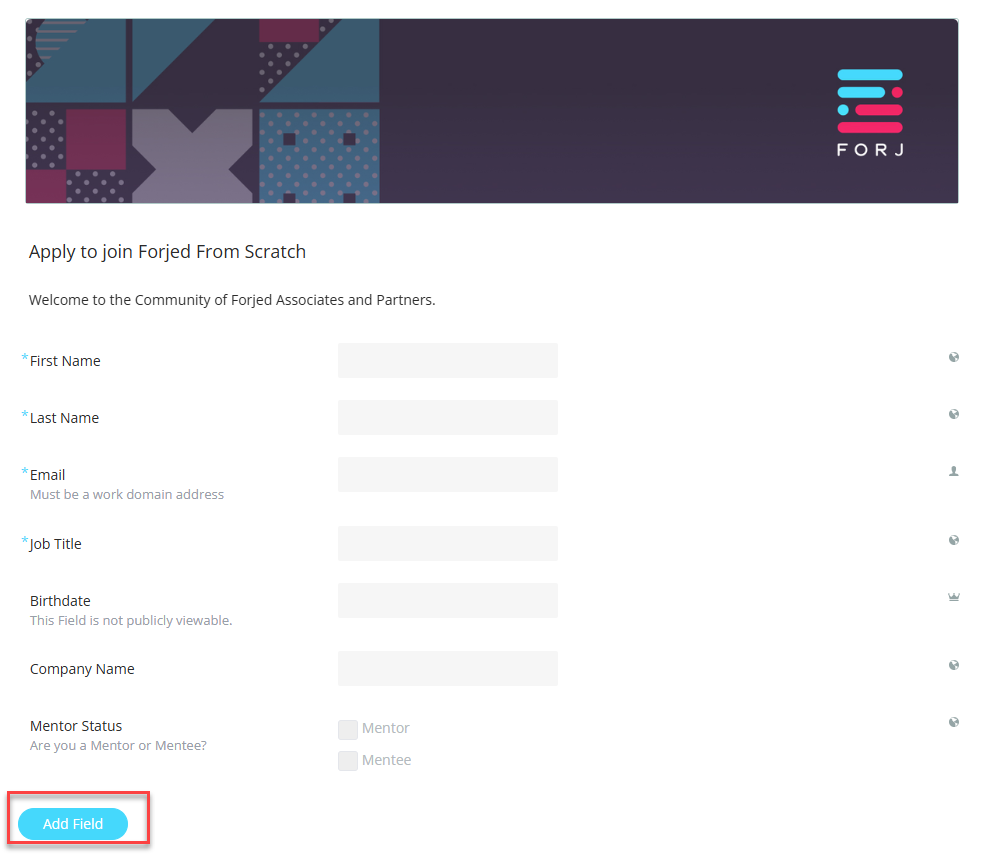Click the 'Apply to join Forjed From Scratch' heading

point(168,251)
